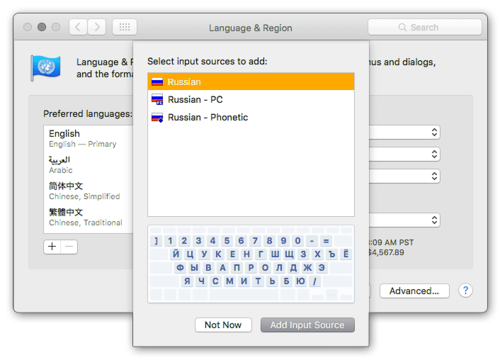Click the 5 key on keyboard preview
The width and height of the screenshot is (500, 360).
pyautogui.click(x=227, y=240)
